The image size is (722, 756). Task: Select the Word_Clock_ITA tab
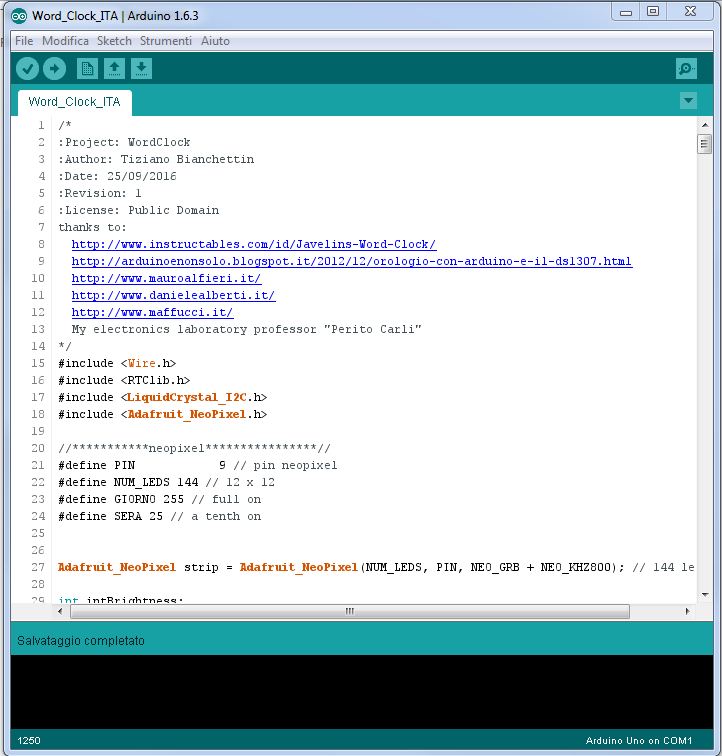click(75, 102)
